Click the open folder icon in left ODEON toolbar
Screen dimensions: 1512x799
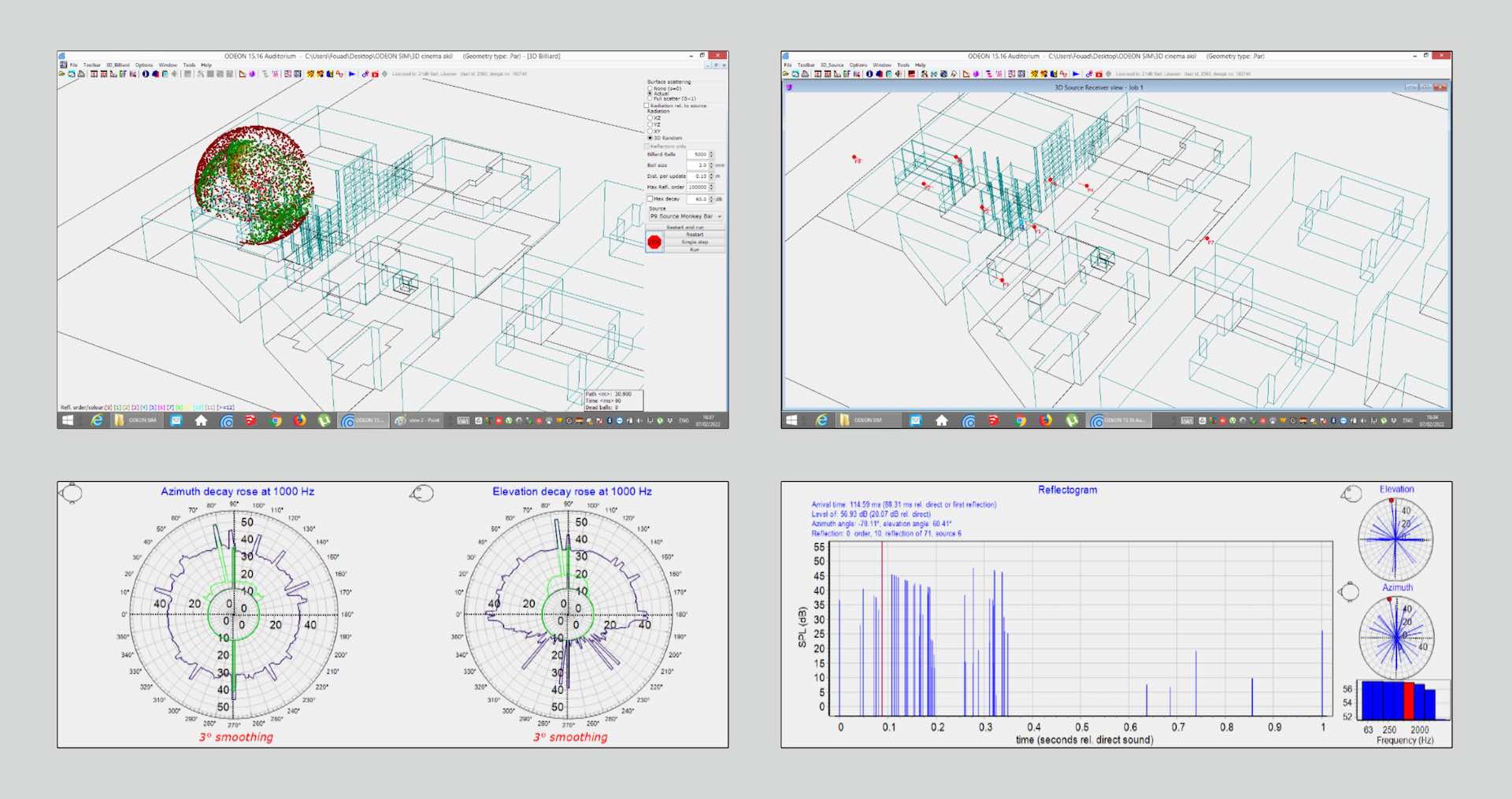coord(61,74)
